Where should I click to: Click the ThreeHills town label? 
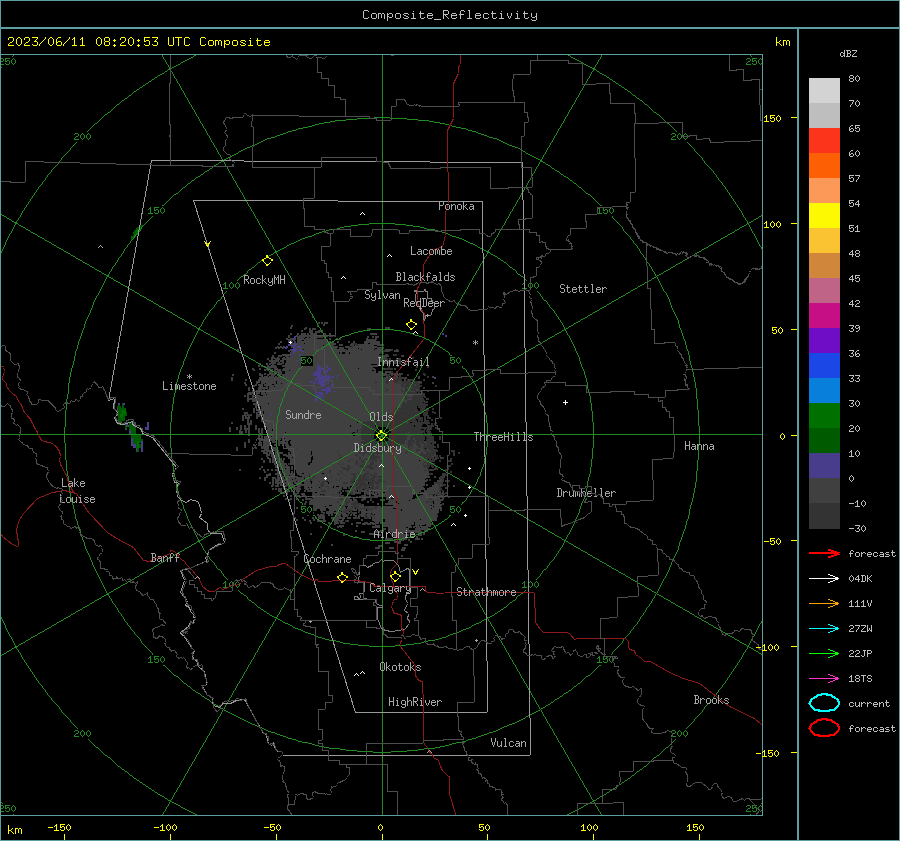(x=503, y=437)
